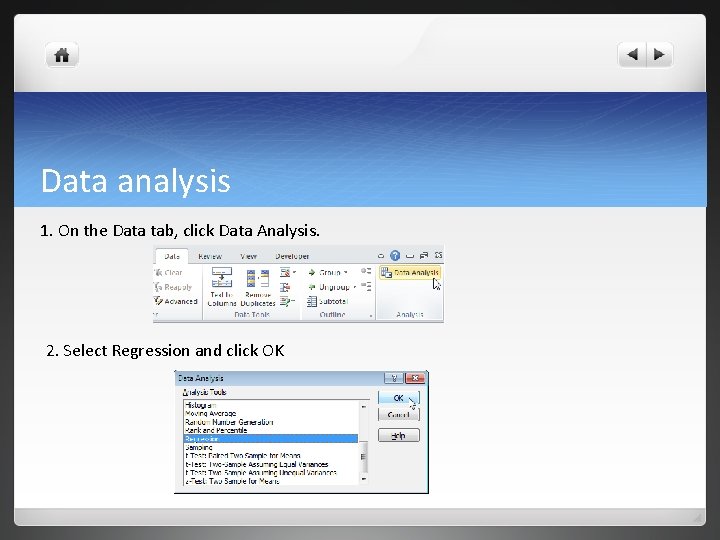720x540 pixels.
Task: Click the list scrollbar up arrow
Action: (364, 406)
